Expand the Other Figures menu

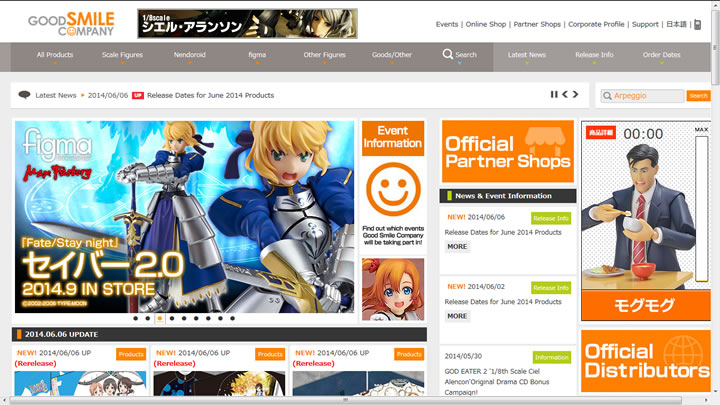(x=325, y=56)
